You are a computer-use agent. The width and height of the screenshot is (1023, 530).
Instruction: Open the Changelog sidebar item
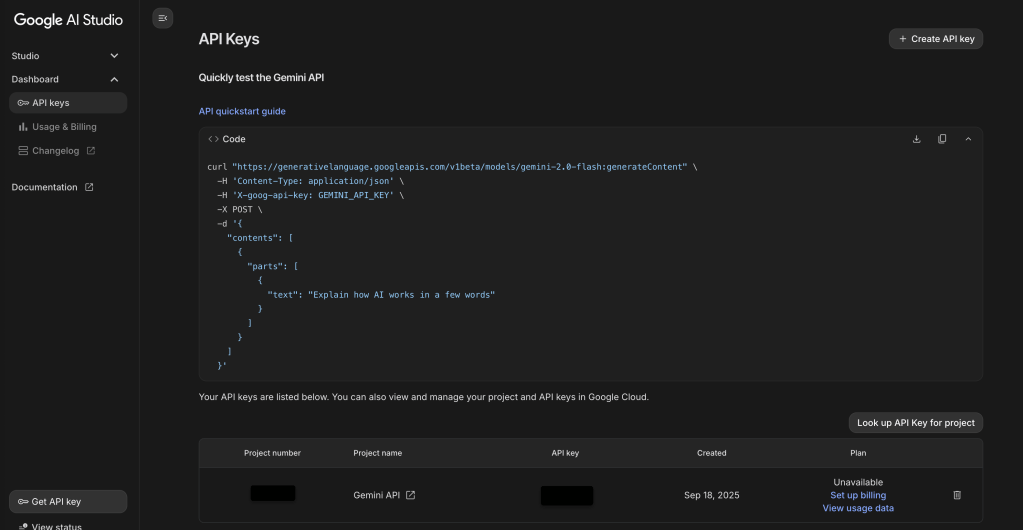pyautogui.click(x=55, y=151)
